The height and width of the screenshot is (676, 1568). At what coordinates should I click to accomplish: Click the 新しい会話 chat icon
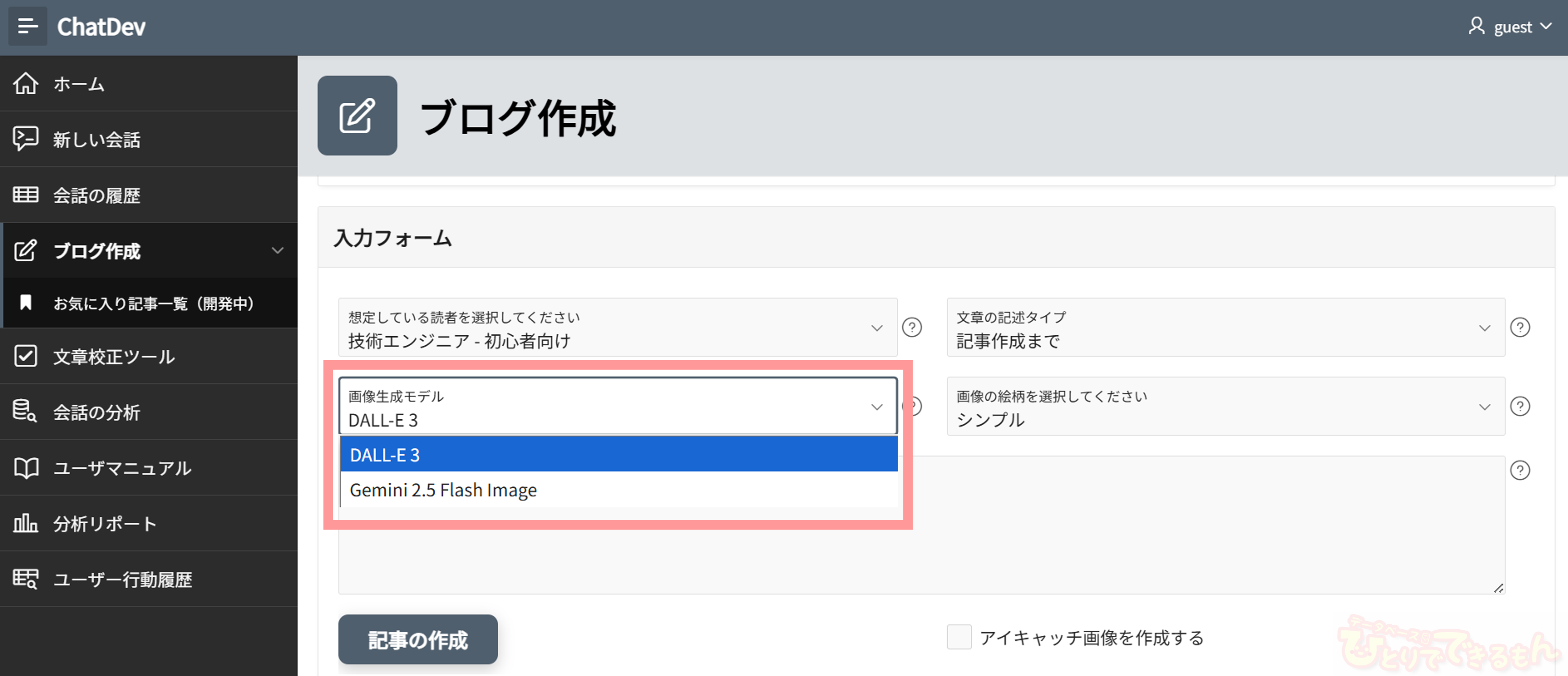coord(26,139)
